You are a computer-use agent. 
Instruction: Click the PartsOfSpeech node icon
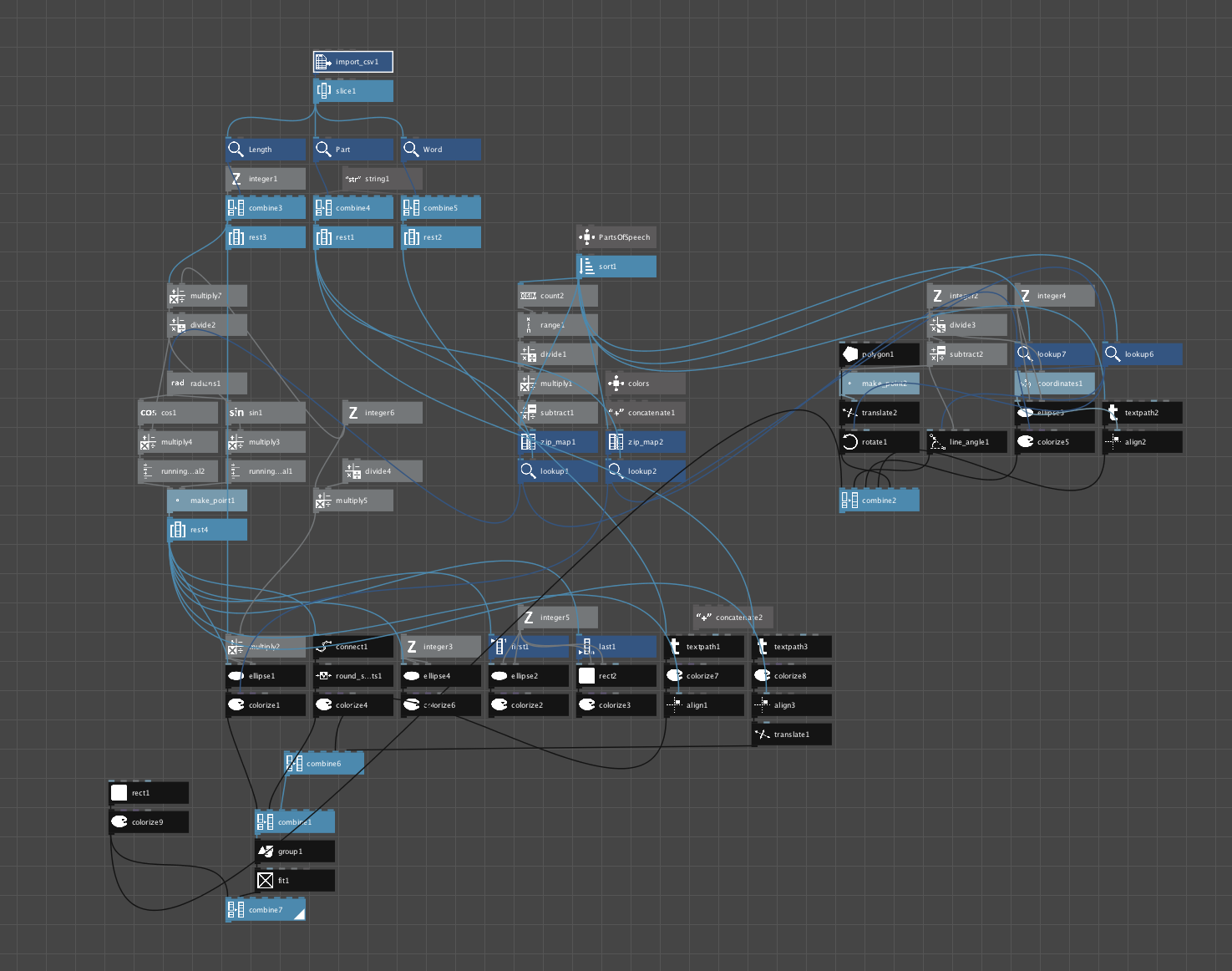click(586, 237)
